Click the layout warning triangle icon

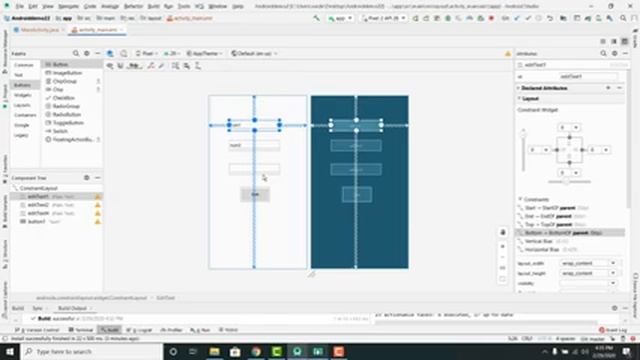(x=508, y=53)
